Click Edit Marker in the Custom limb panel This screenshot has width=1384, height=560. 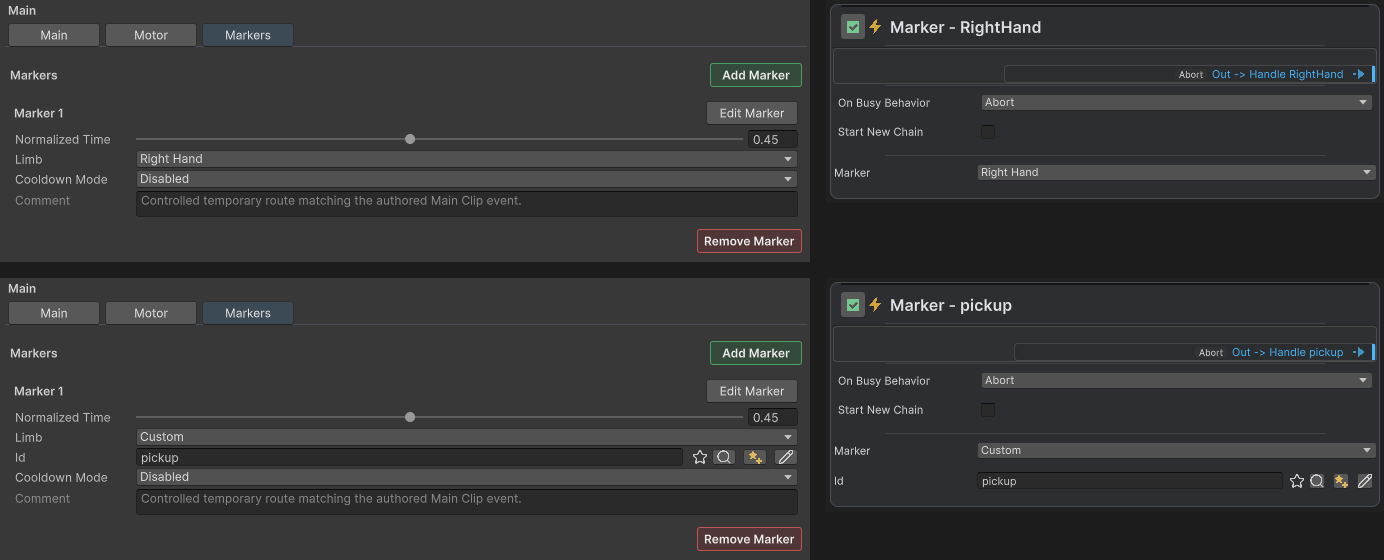(752, 391)
